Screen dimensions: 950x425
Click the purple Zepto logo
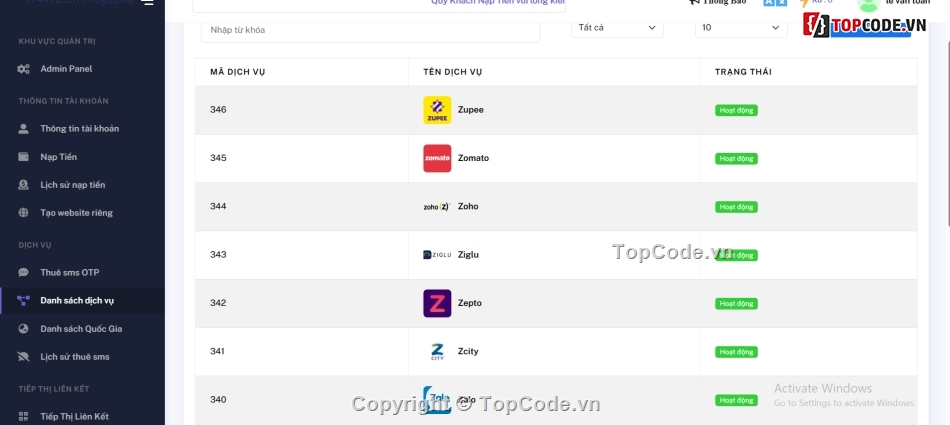[437, 303]
